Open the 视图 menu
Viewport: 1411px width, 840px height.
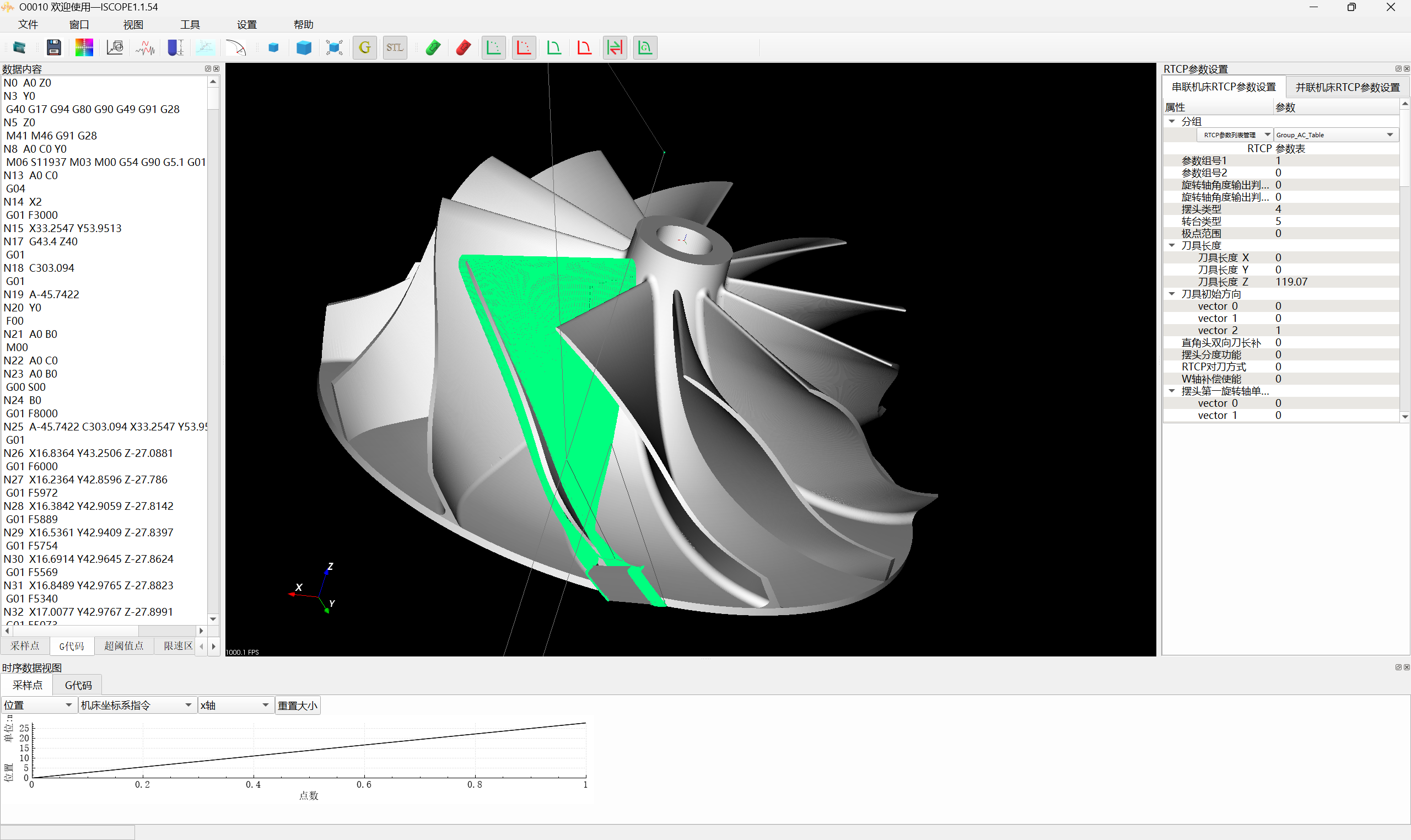pos(133,24)
